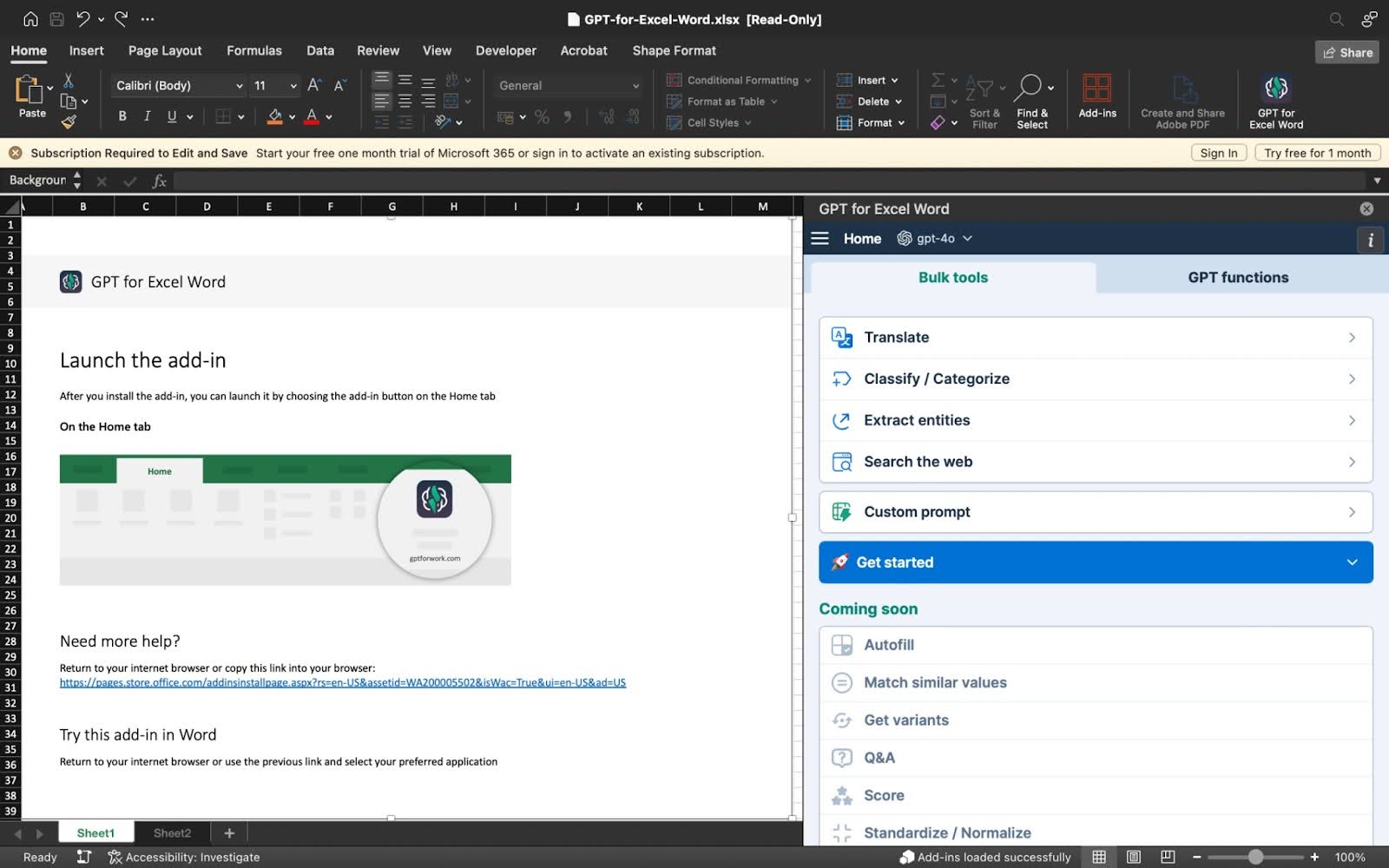Click the add-in install page hyperlink
This screenshot has height=868, width=1389.
(x=342, y=683)
